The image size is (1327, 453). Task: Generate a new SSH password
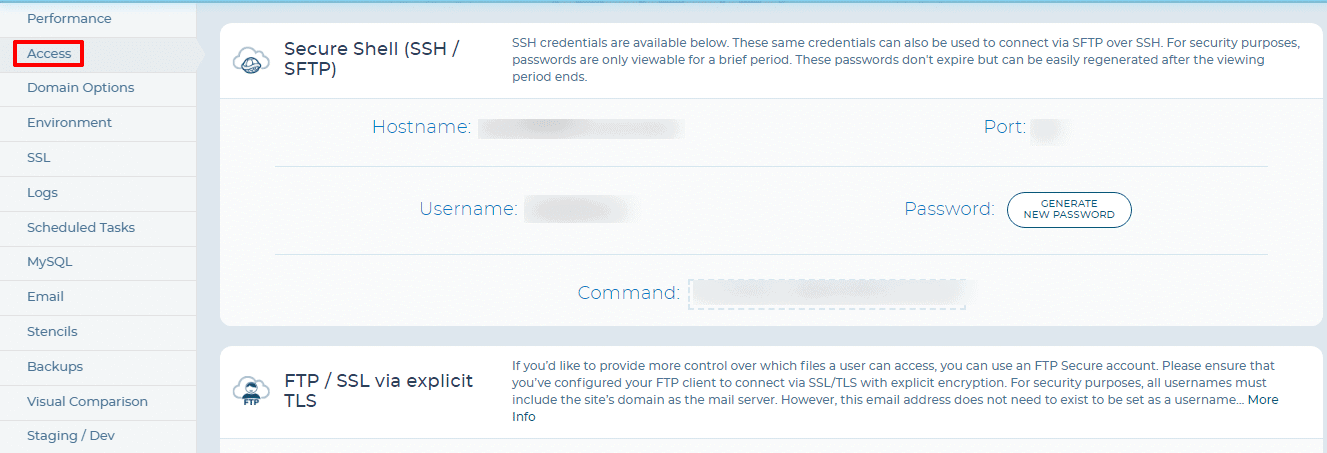(1069, 210)
